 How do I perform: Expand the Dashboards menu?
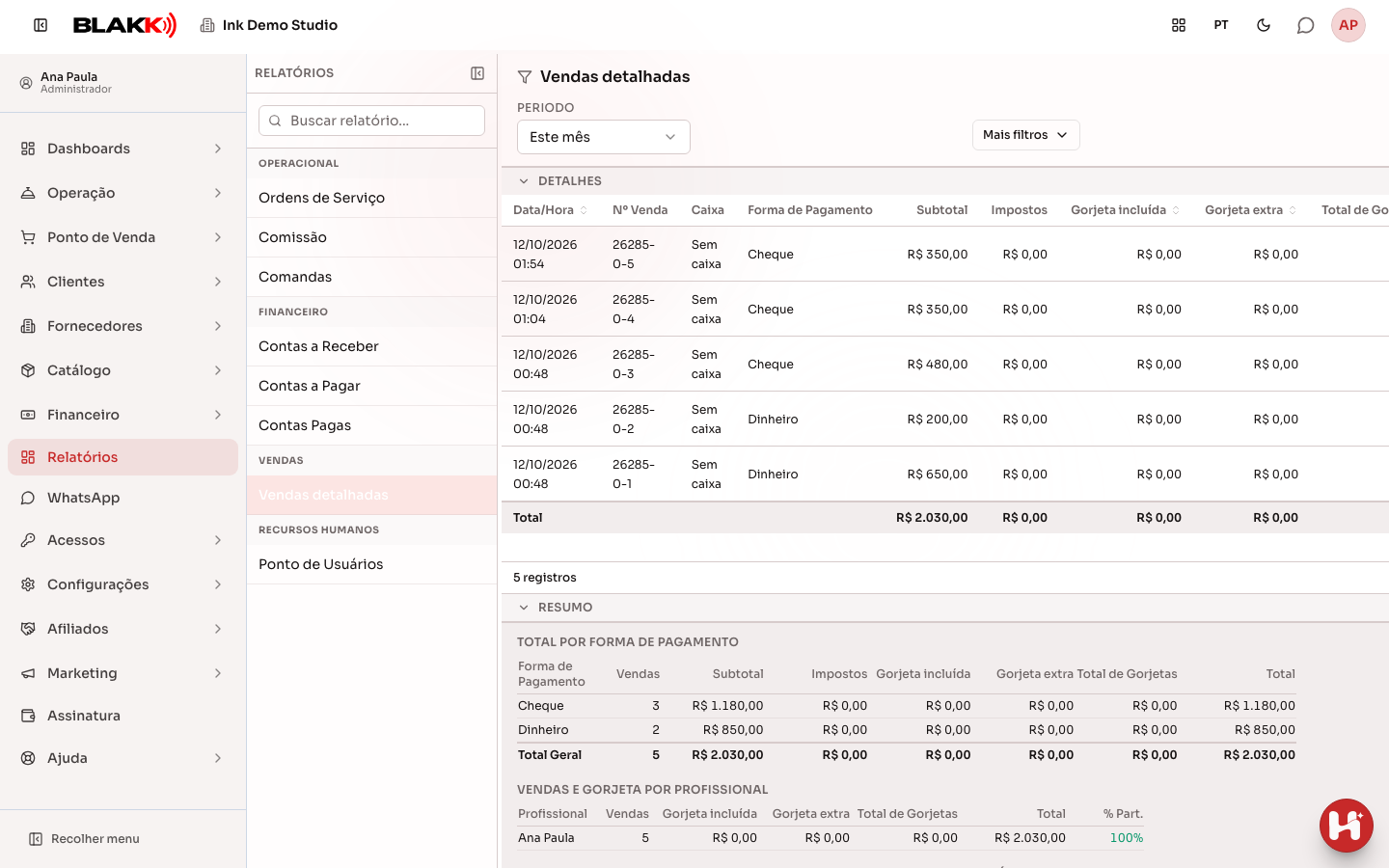click(123, 149)
